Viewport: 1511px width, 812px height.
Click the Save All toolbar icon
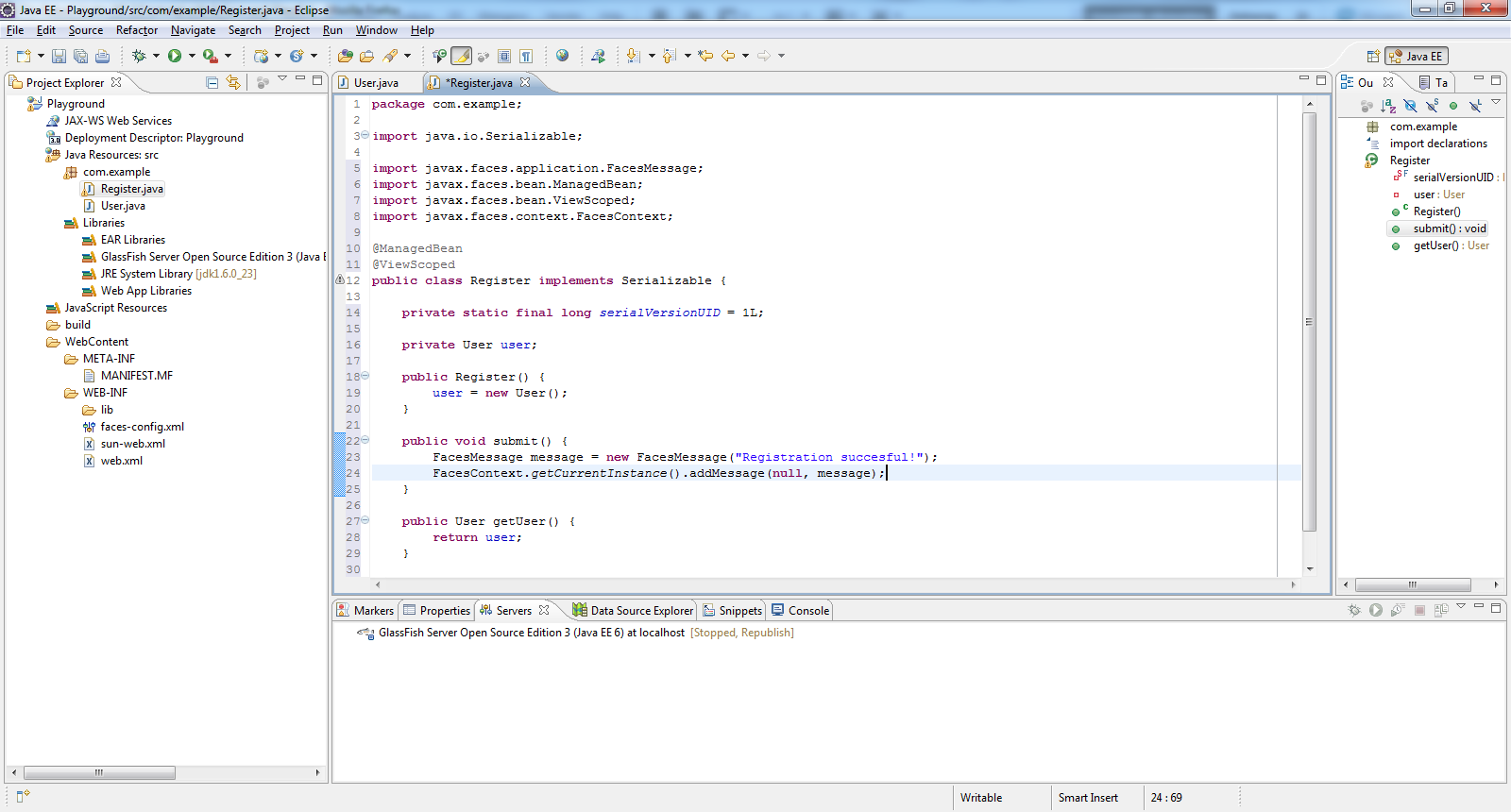pos(80,56)
